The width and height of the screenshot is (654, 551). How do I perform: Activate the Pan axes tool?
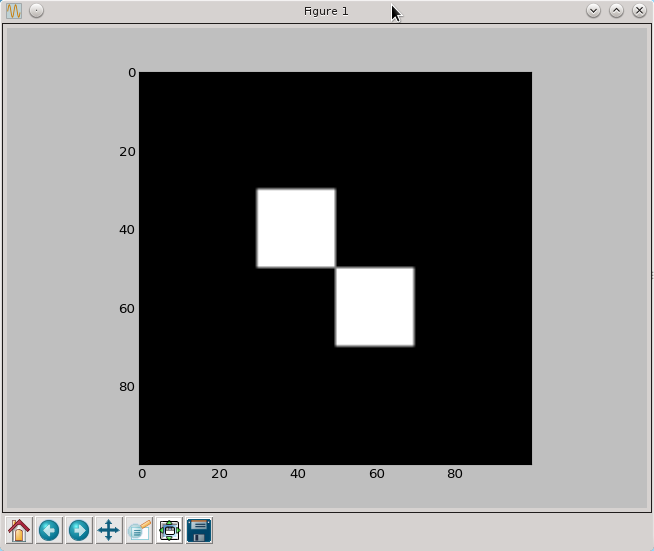click(108, 530)
